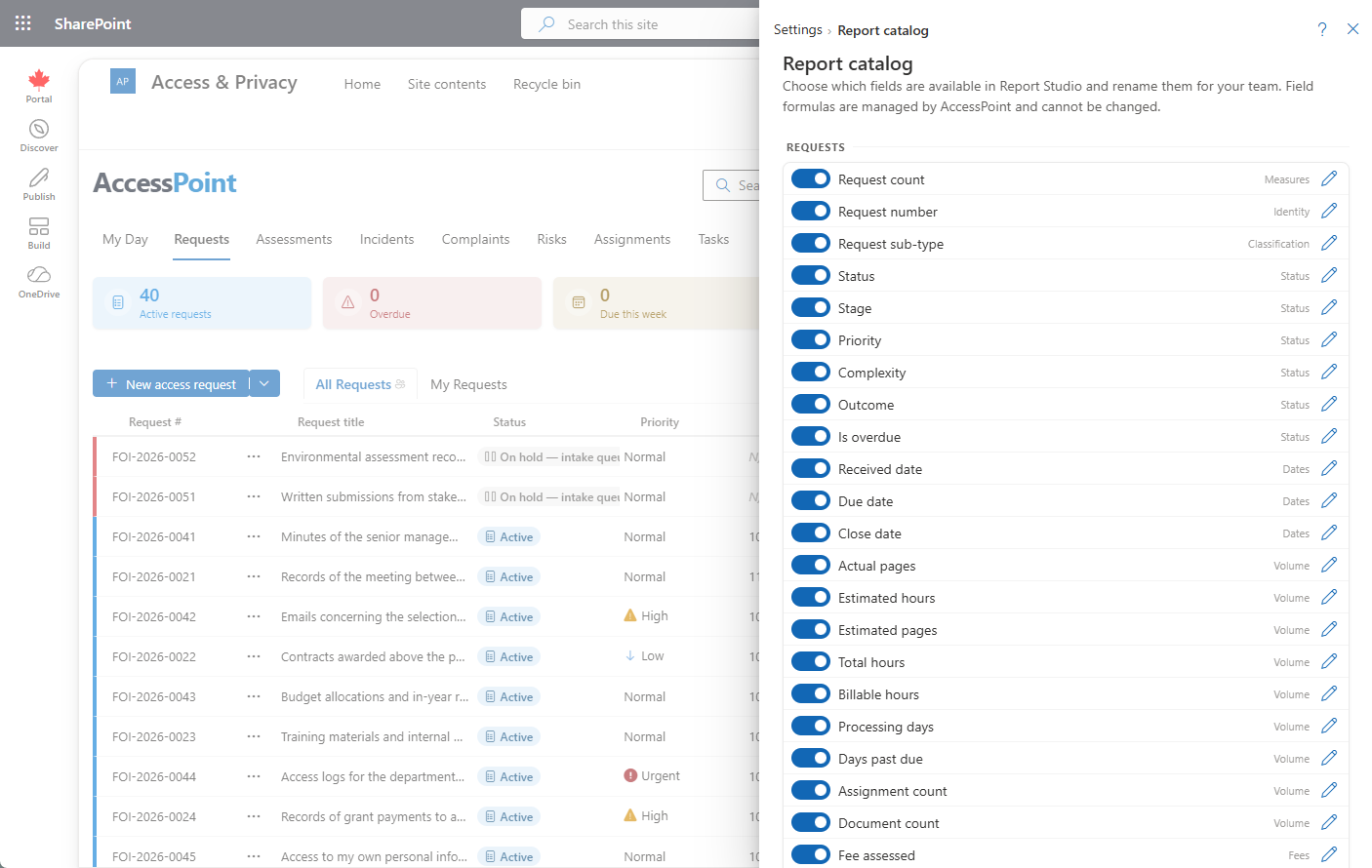
Task: Toggle Request count availability off
Action: click(811, 178)
